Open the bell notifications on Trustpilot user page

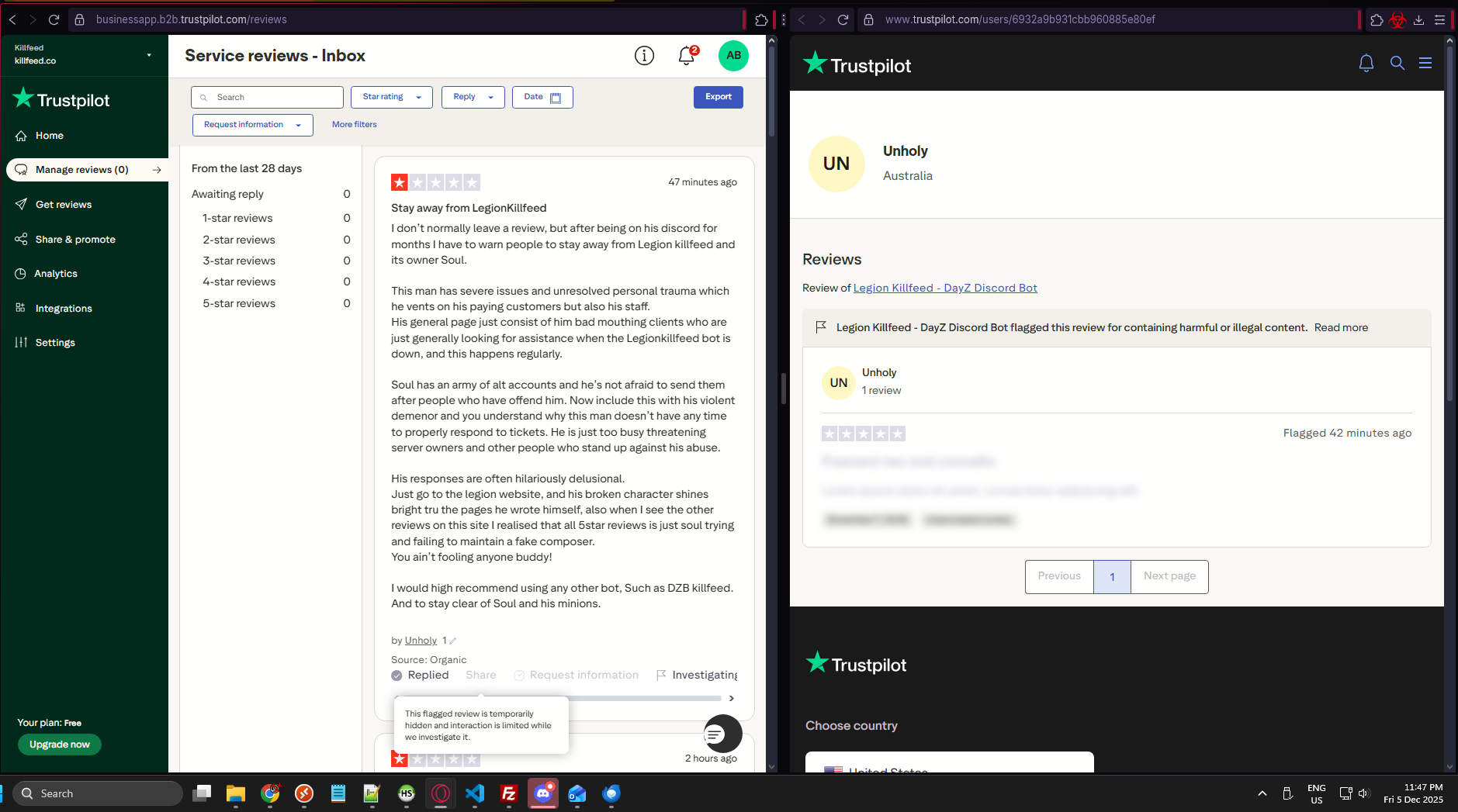click(1366, 64)
